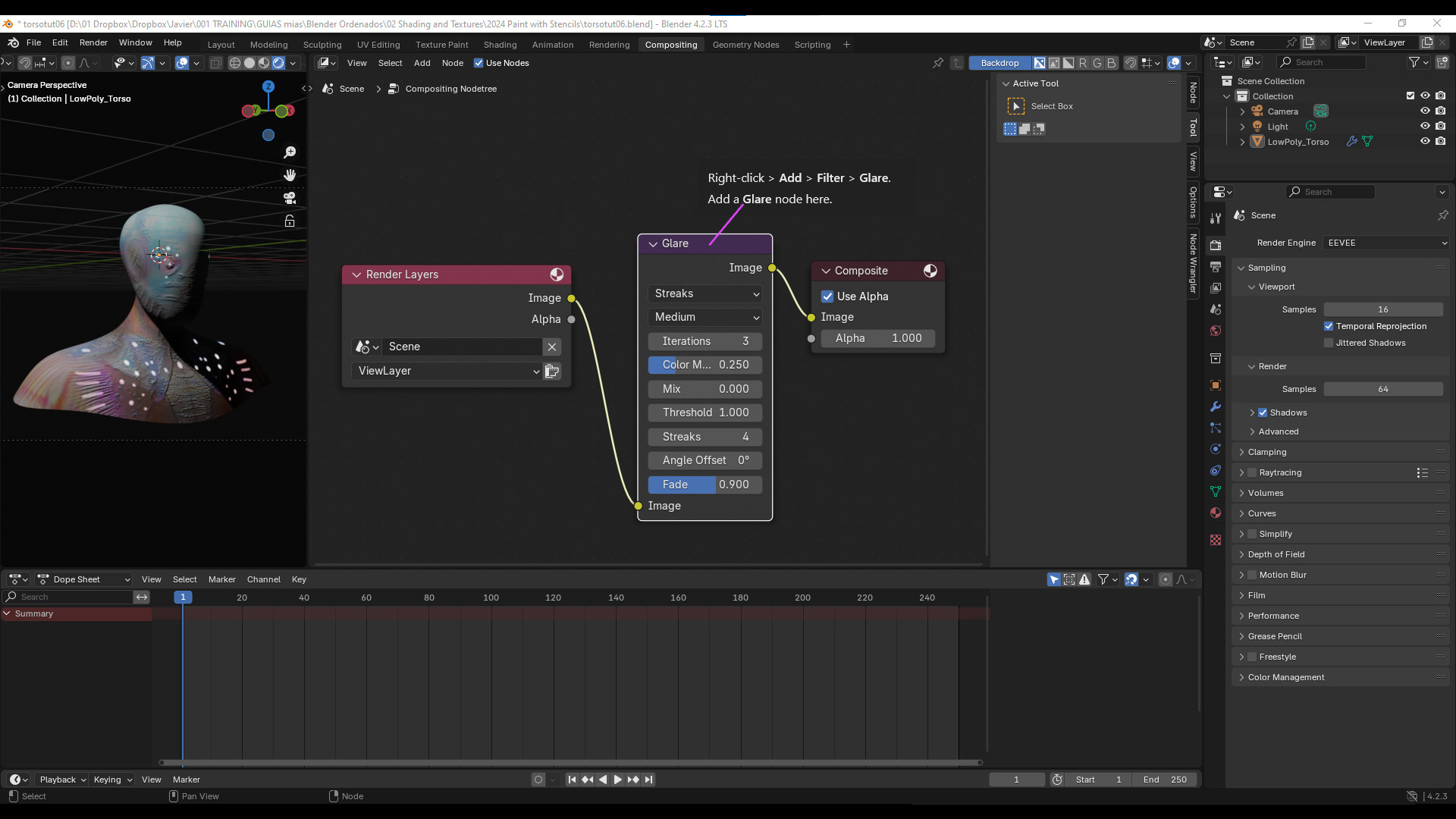
Task: Enable the Use Nodes checkbox
Action: [479, 63]
